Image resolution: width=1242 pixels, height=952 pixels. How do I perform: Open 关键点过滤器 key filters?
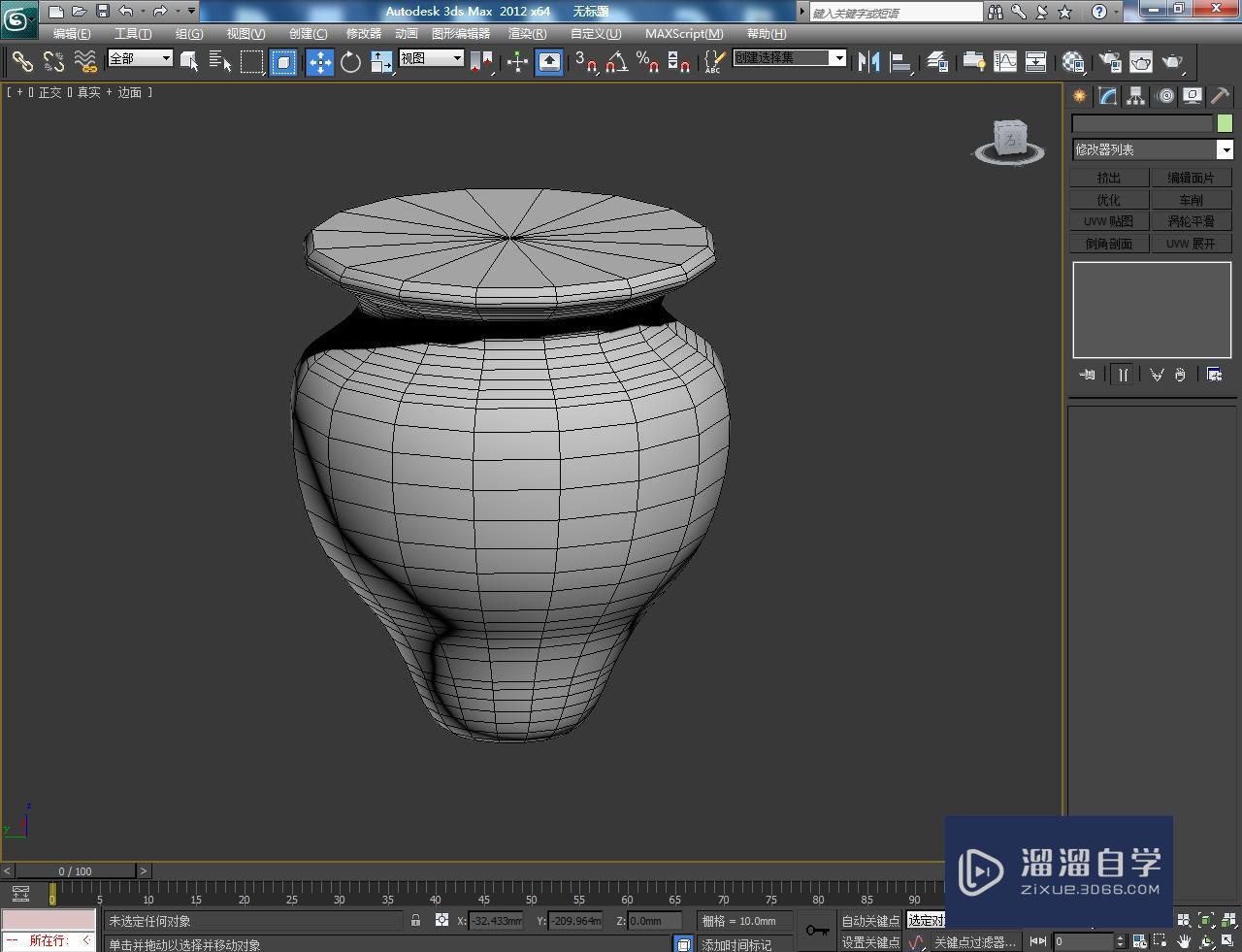(x=974, y=942)
